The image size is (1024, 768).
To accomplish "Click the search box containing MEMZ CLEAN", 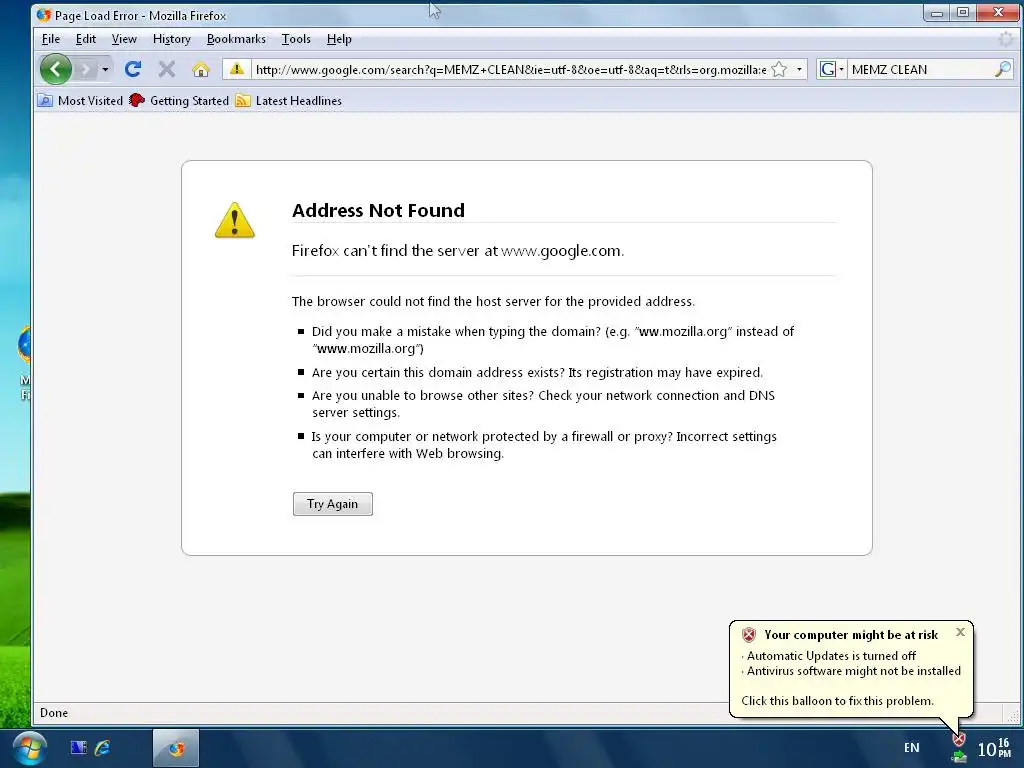I will (920, 69).
